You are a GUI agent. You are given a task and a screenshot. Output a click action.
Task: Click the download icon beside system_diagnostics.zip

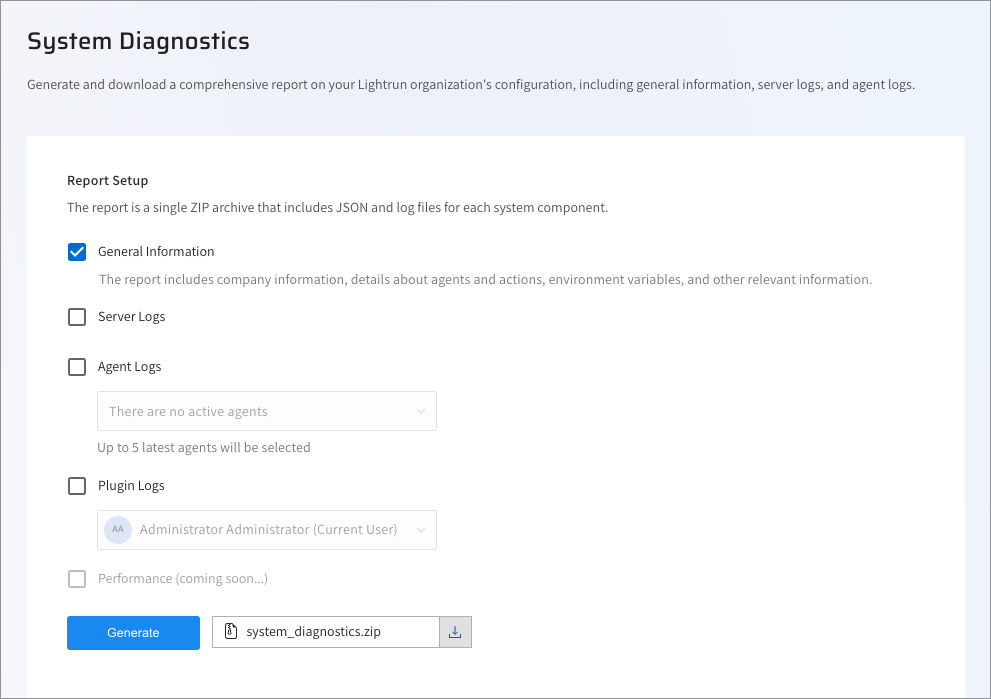[455, 632]
